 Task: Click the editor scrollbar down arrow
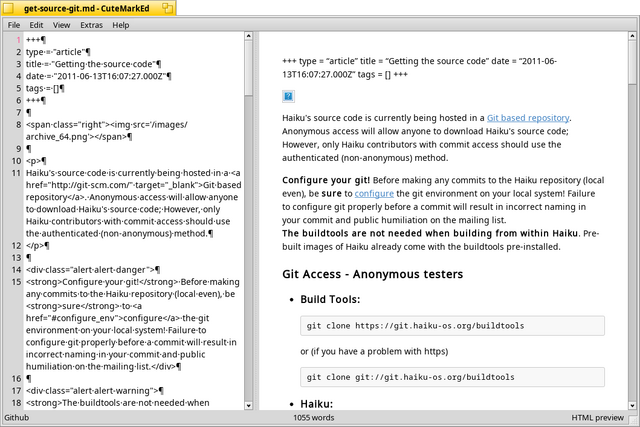coord(249,406)
